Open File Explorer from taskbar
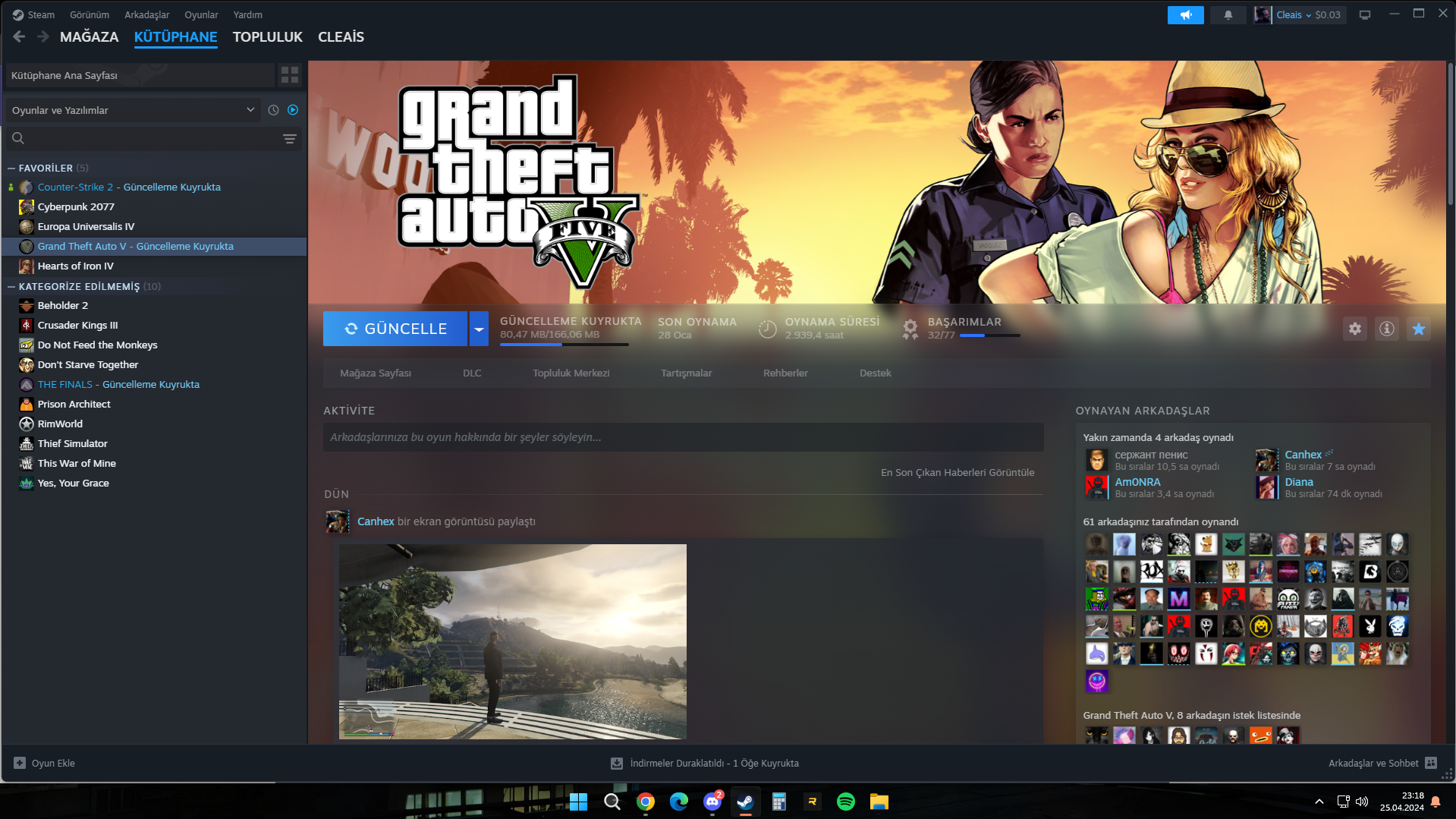The width and height of the screenshot is (1456, 819). pyautogui.click(x=879, y=802)
